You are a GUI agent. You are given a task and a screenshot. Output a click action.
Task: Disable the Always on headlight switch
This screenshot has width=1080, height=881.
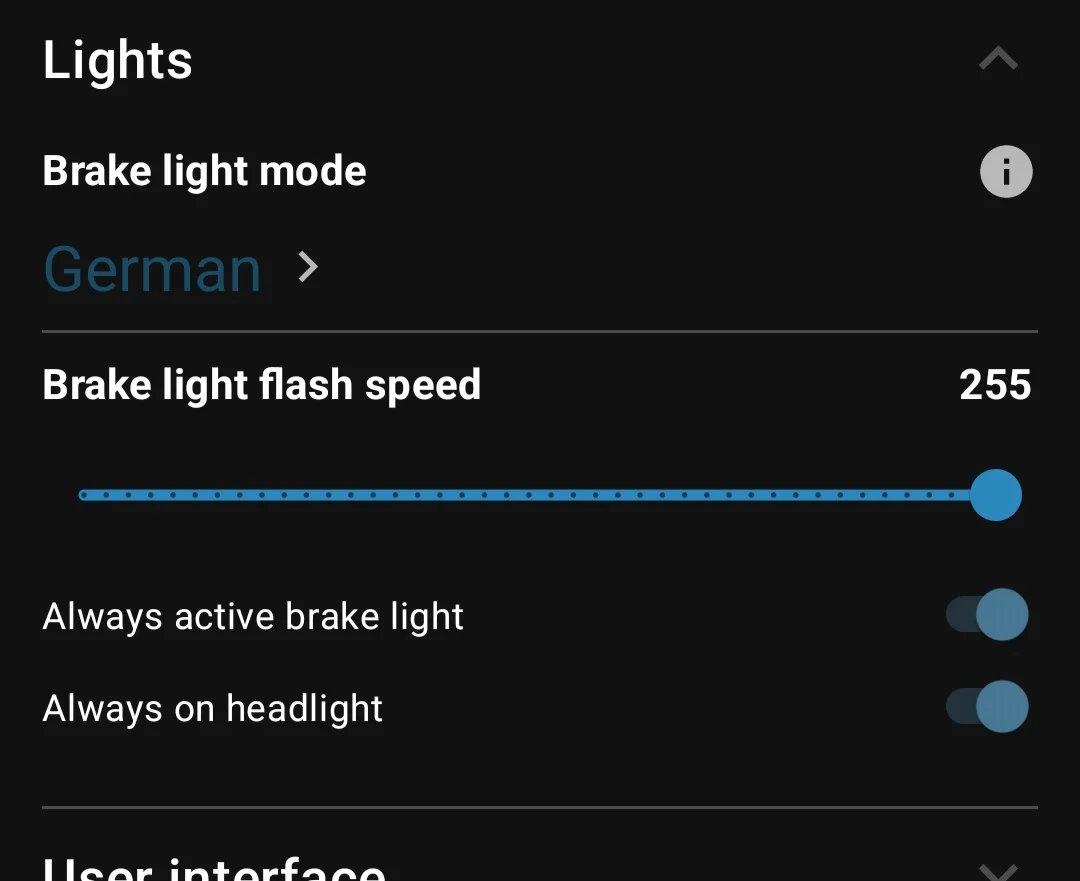(x=988, y=707)
